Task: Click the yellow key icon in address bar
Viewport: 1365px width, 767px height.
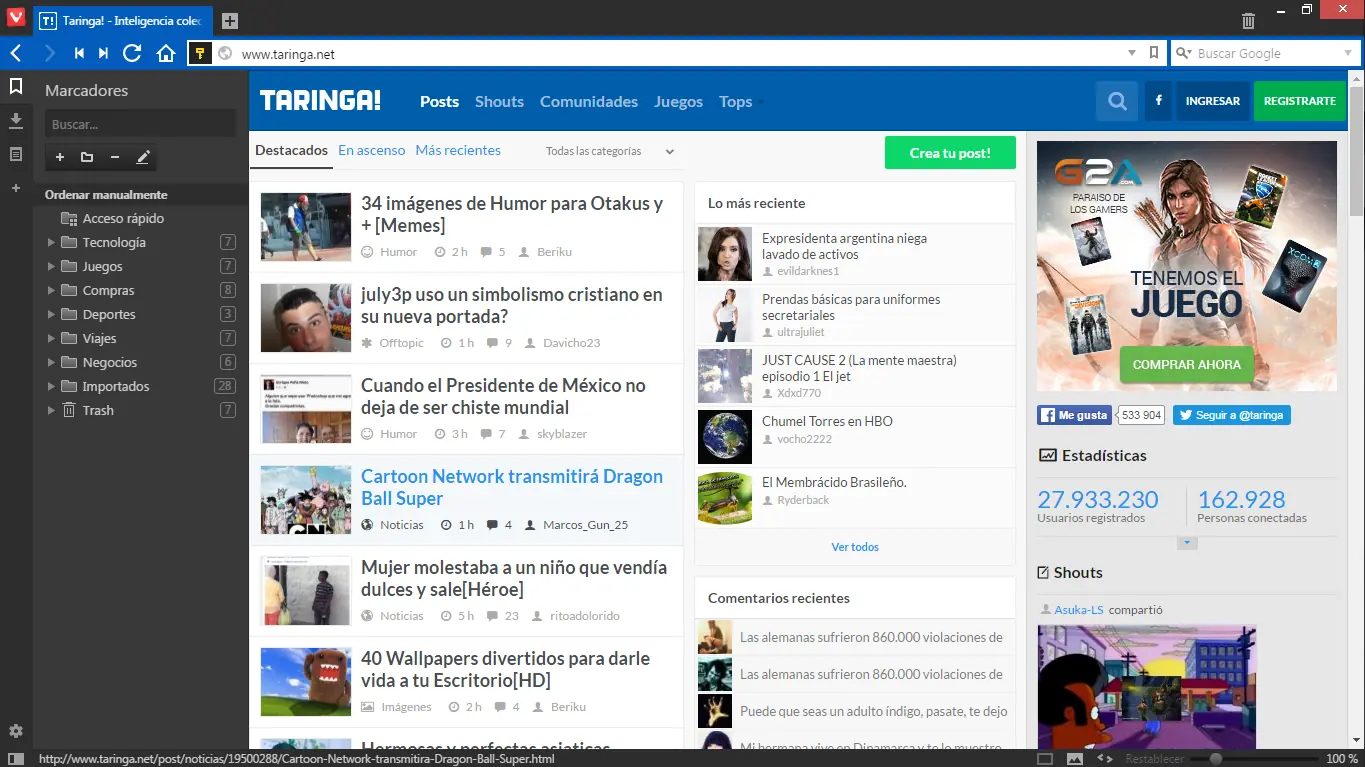Action: click(200, 54)
